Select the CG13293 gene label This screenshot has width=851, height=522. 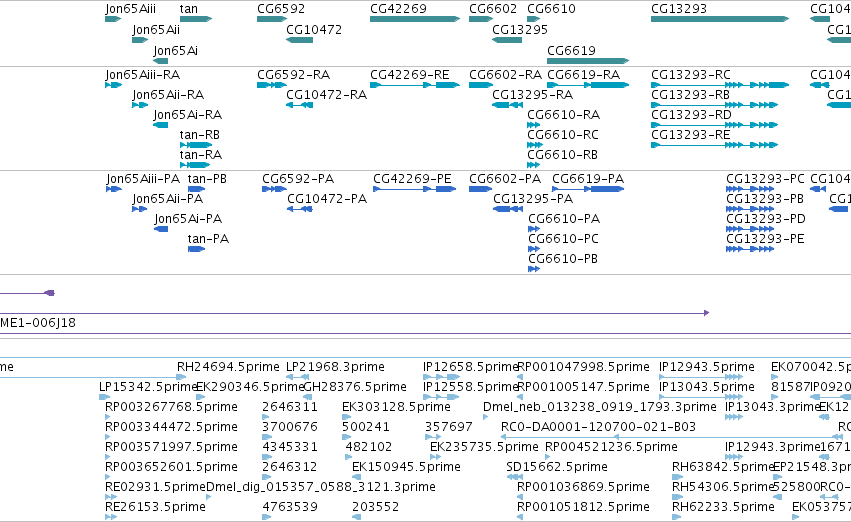pos(679,9)
